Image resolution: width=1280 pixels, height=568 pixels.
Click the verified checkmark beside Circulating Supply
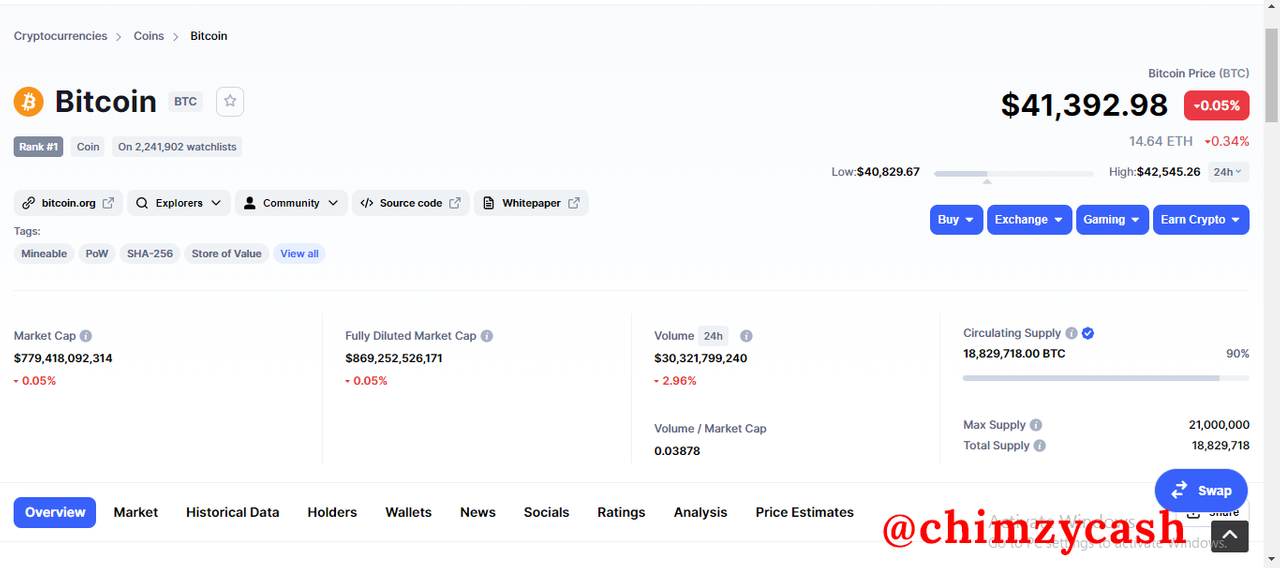(1088, 333)
